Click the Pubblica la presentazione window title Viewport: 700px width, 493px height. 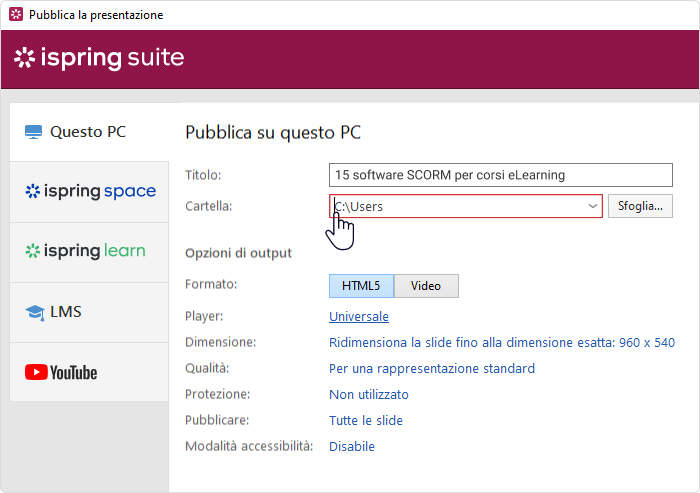96,15
